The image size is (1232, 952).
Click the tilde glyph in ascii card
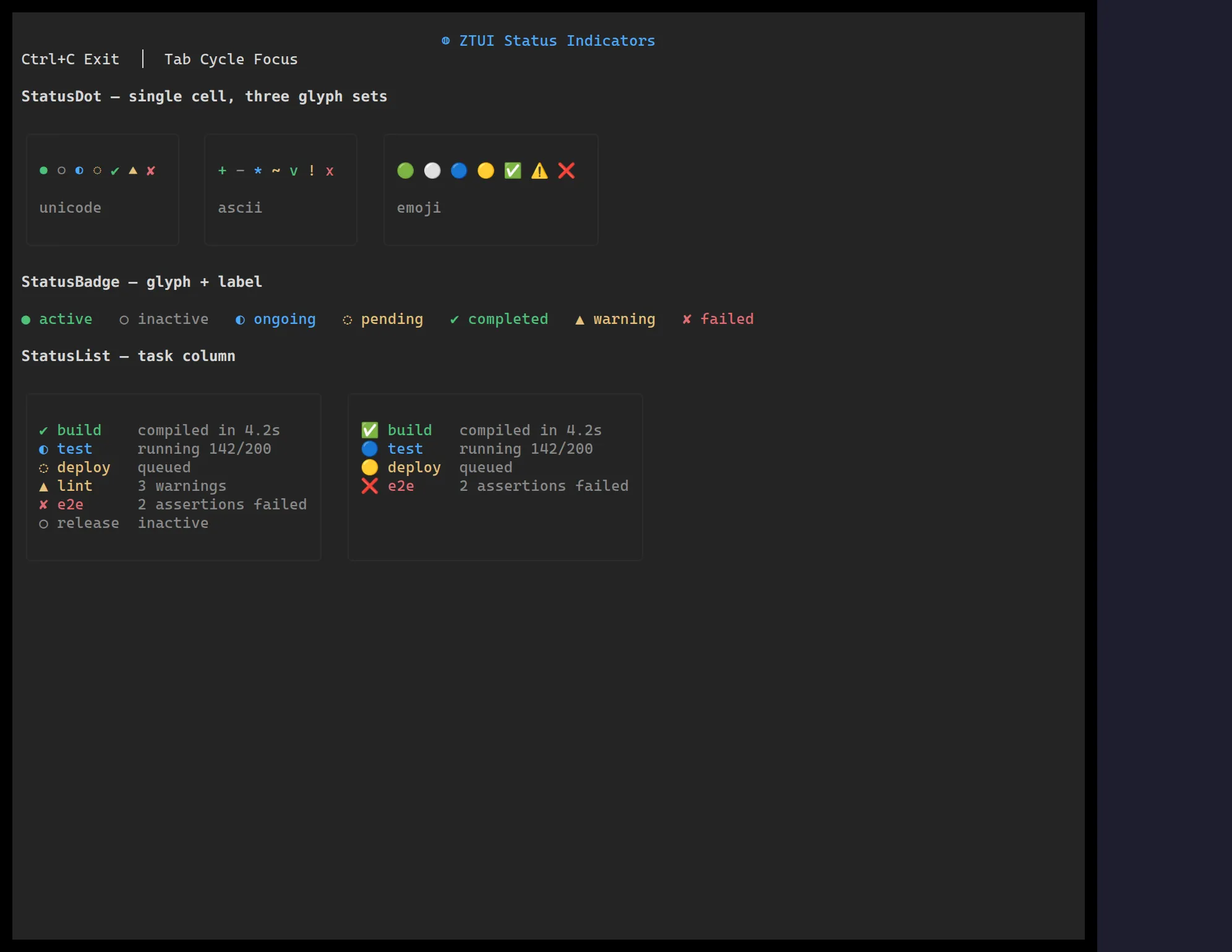point(276,171)
